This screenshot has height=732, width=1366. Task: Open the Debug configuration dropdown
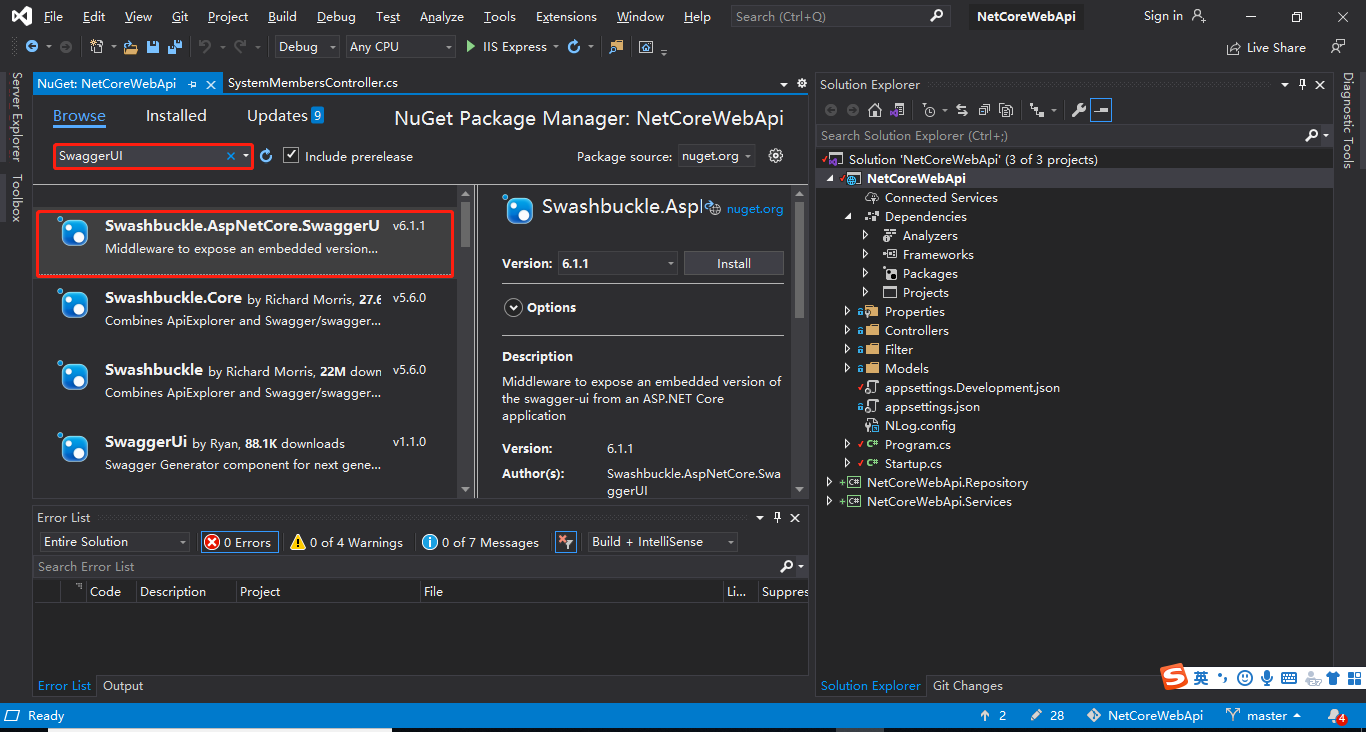coord(307,47)
